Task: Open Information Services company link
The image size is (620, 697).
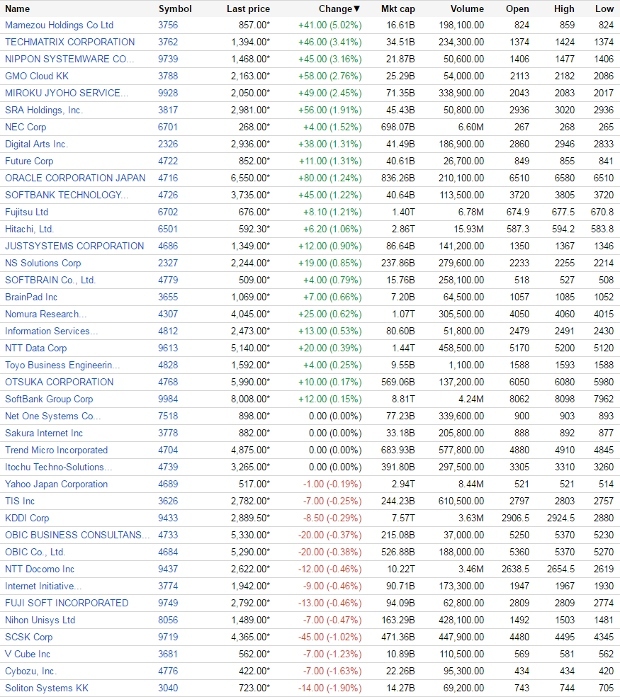Action: [x=51, y=331]
